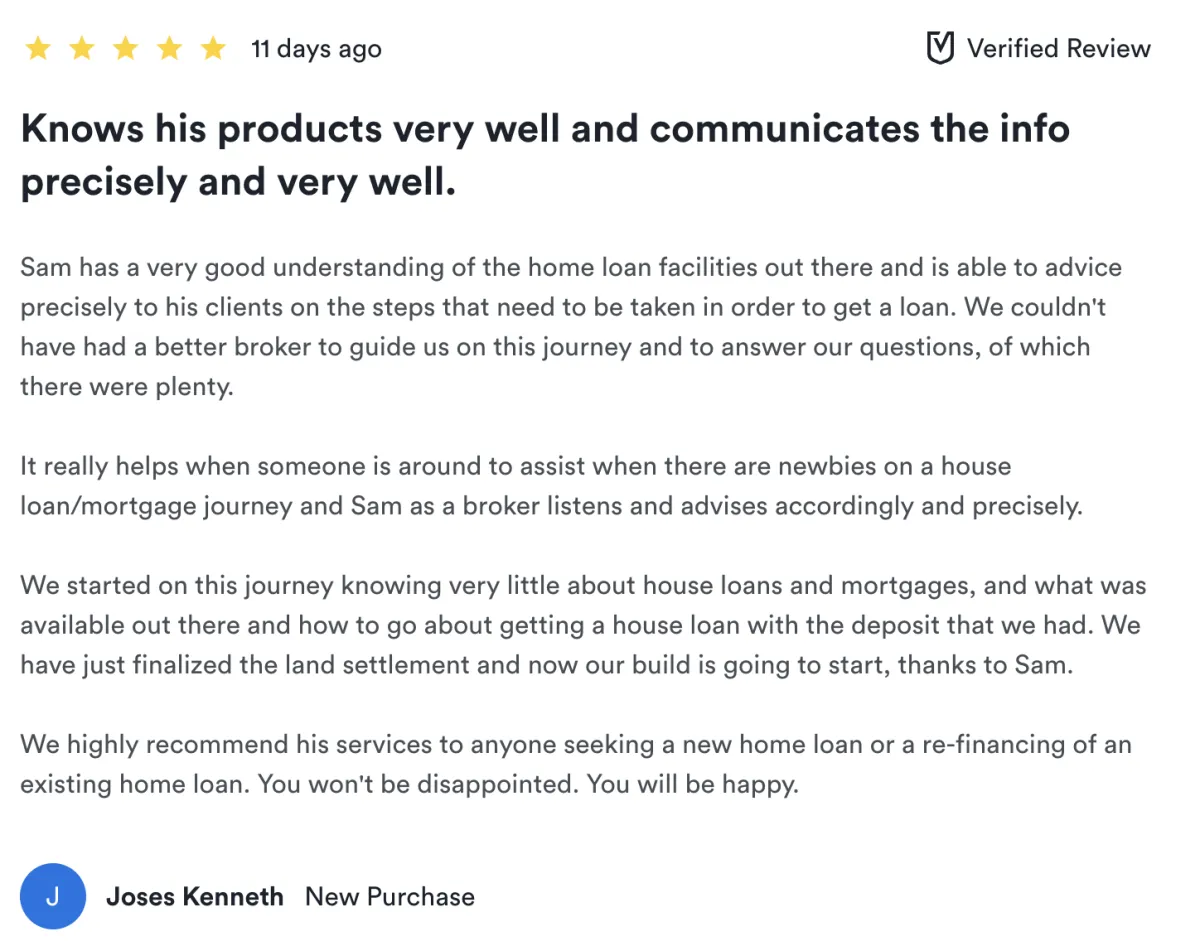Click paragraph starting We started on this journey
This screenshot has width=1200, height=941.
[583, 625]
